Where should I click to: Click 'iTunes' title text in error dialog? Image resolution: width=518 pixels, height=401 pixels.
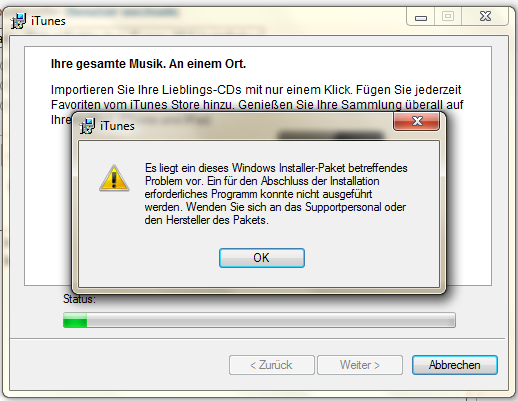117,126
